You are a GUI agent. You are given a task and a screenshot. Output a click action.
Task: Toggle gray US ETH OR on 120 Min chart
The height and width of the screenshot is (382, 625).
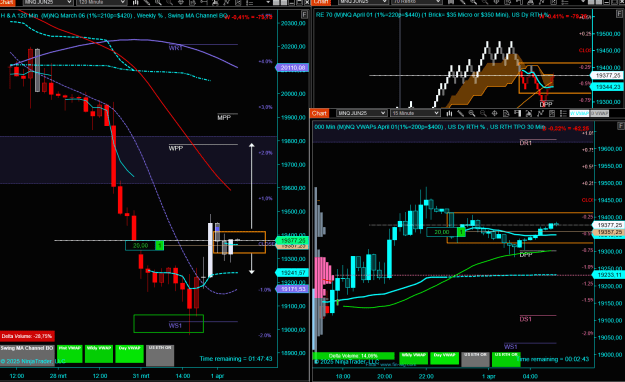160,355
